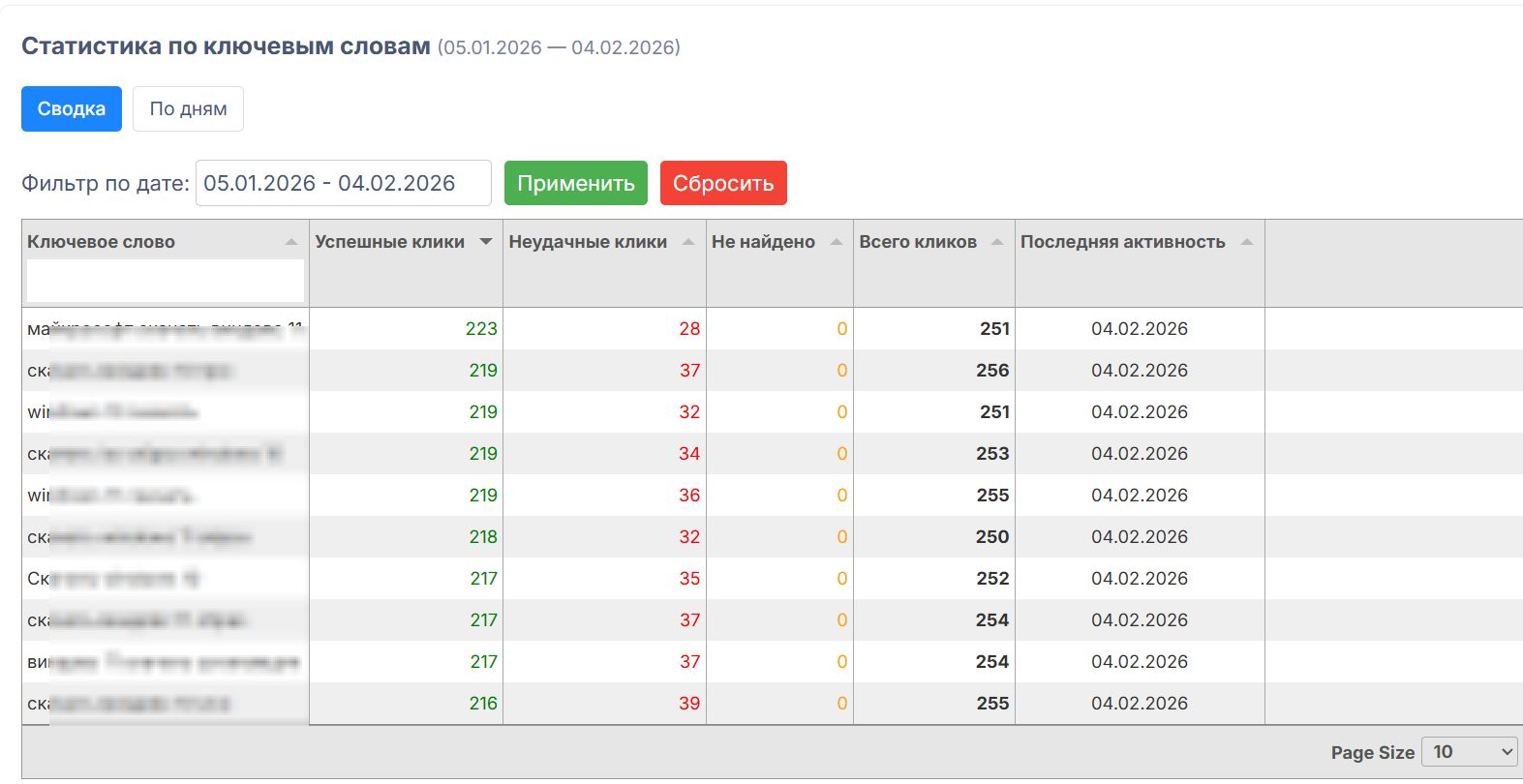Image resolution: width=1523 pixels, height=784 pixels.
Task: Sort table by Всего кликов arrow
Action: click(x=997, y=242)
